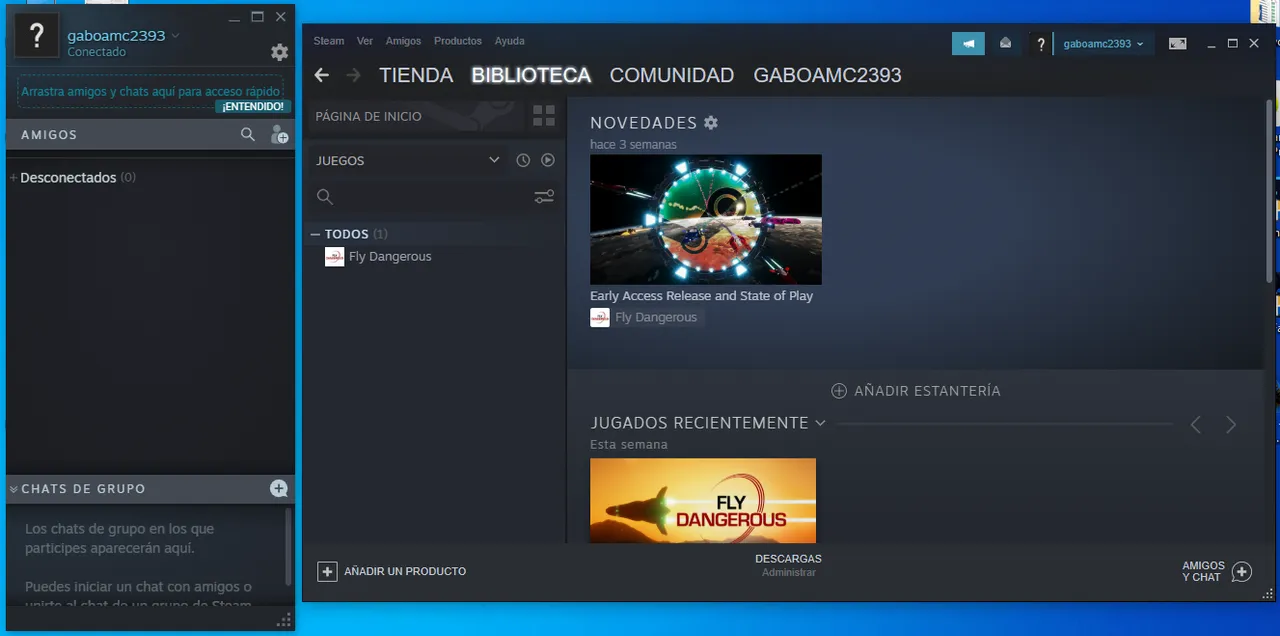This screenshot has width=1280, height=636.
Task: Open advanced library filters icon
Action: click(x=544, y=197)
